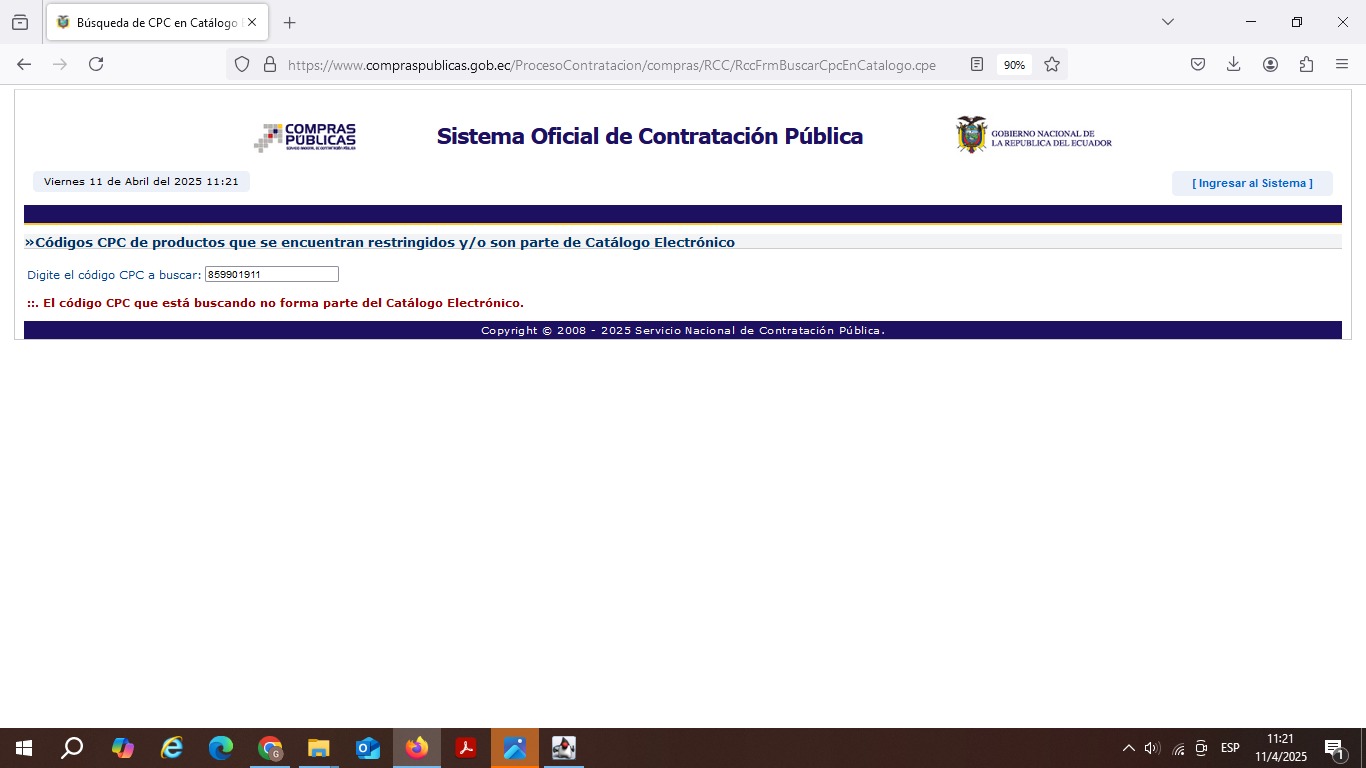Click the Ingresar al Sistema link
The height and width of the screenshot is (768, 1366).
[1252, 183]
